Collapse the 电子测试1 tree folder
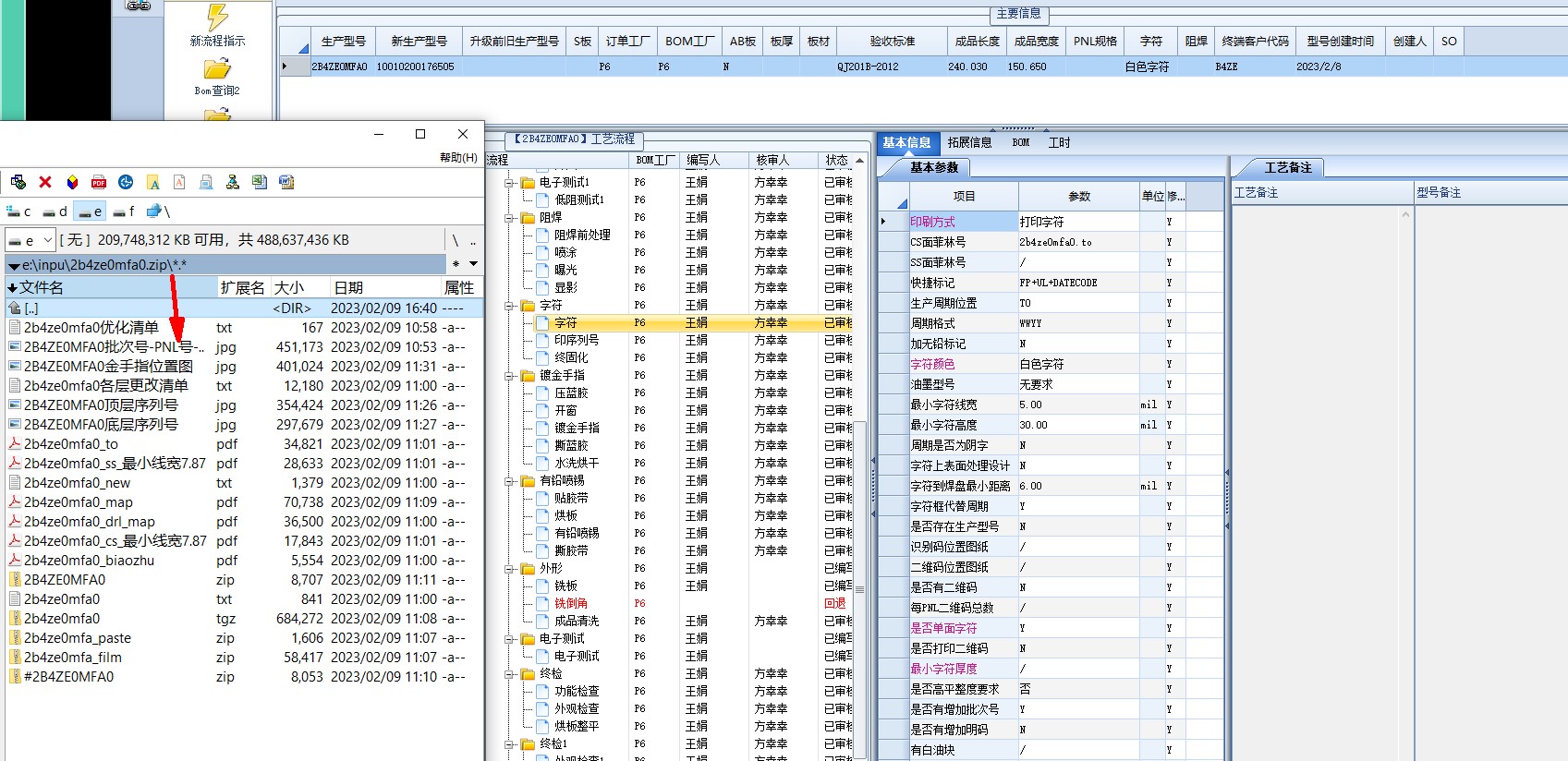This screenshot has width=1568, height=761. [509, 183]
